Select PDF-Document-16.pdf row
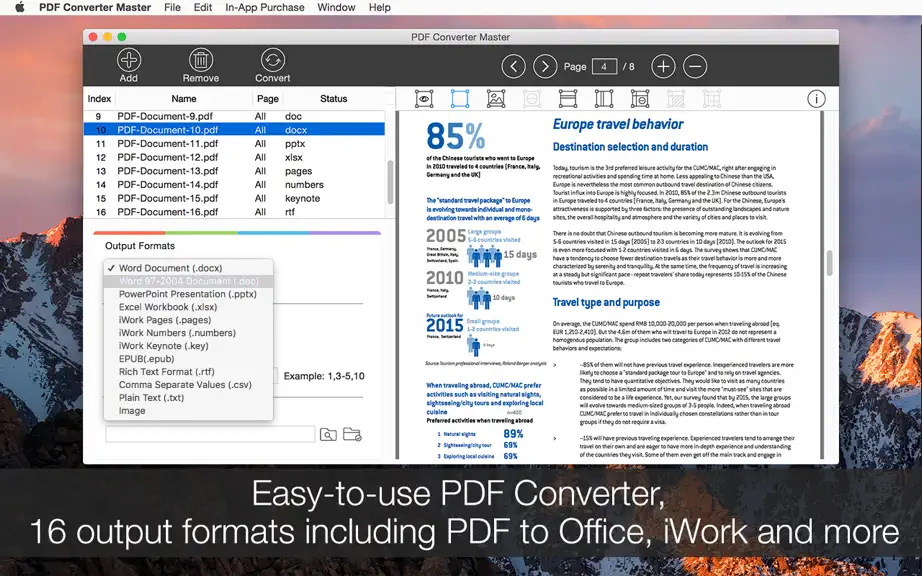922x576 pixels. point(234,212)
